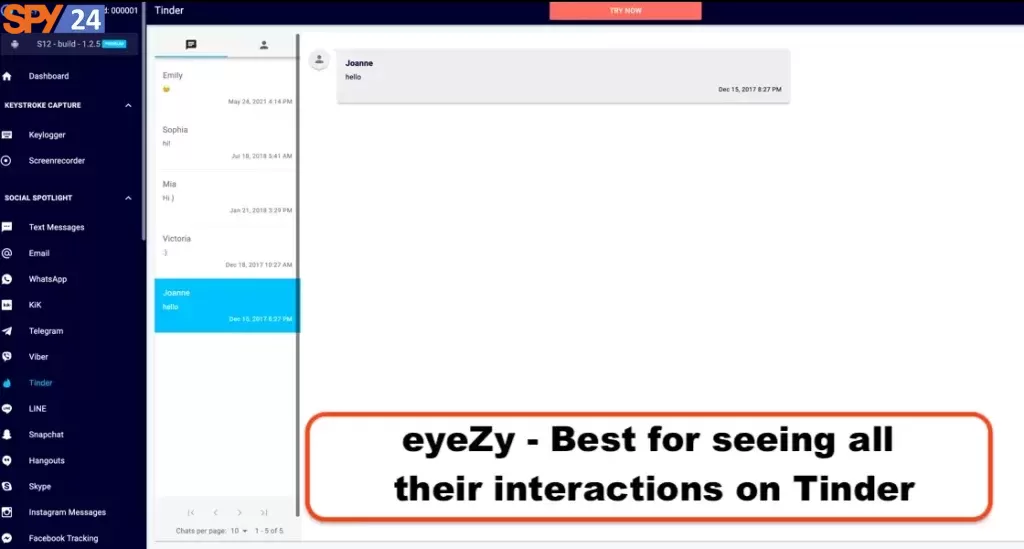Open the chat with Mia
1024x549 pixels.
pos(226,196)
